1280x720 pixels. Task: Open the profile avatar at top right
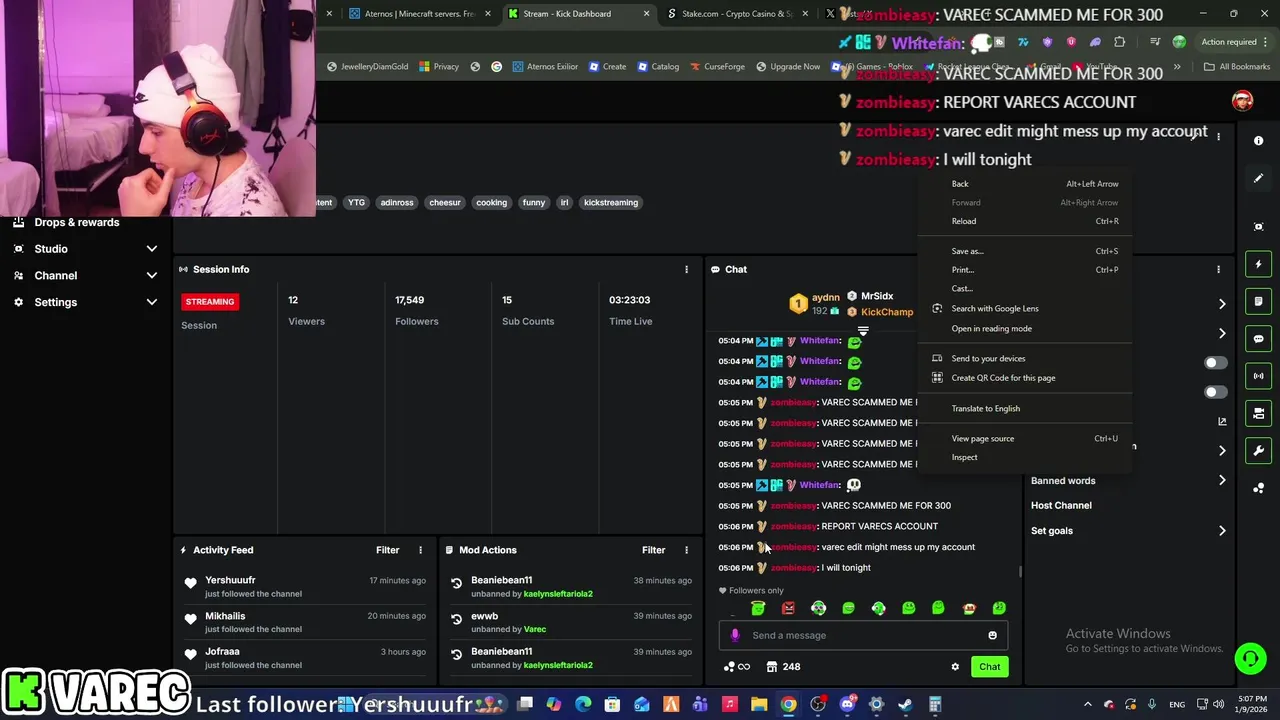pos(1242,101)
